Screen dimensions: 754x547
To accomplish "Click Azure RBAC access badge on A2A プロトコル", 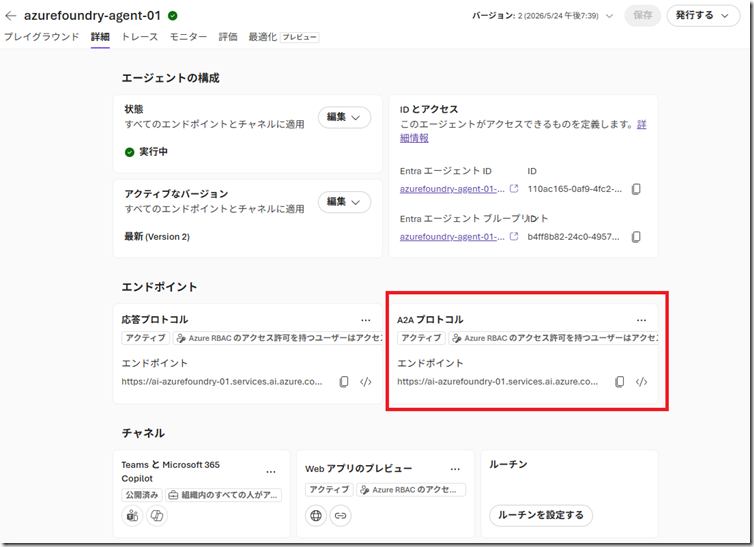I will point(553,338).
